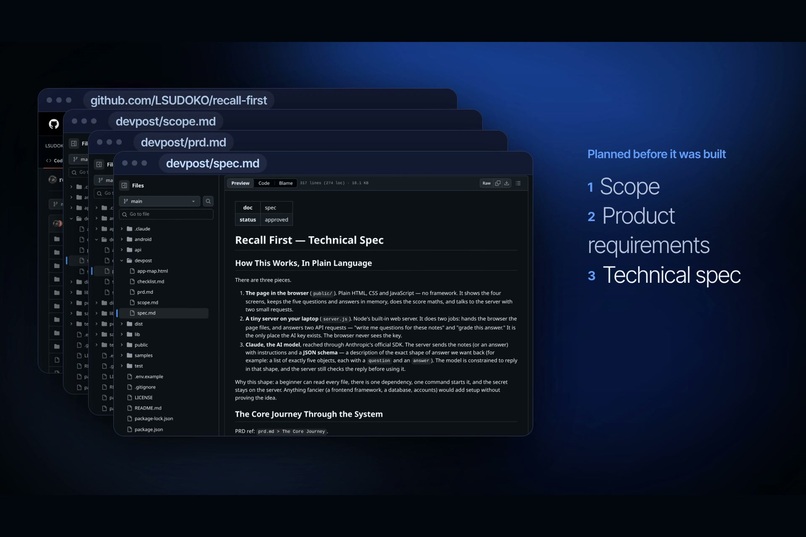The width and height of the screenshot is (806, 537).
Task: Expand the samples folder chevron
Action: coord(122,356)
